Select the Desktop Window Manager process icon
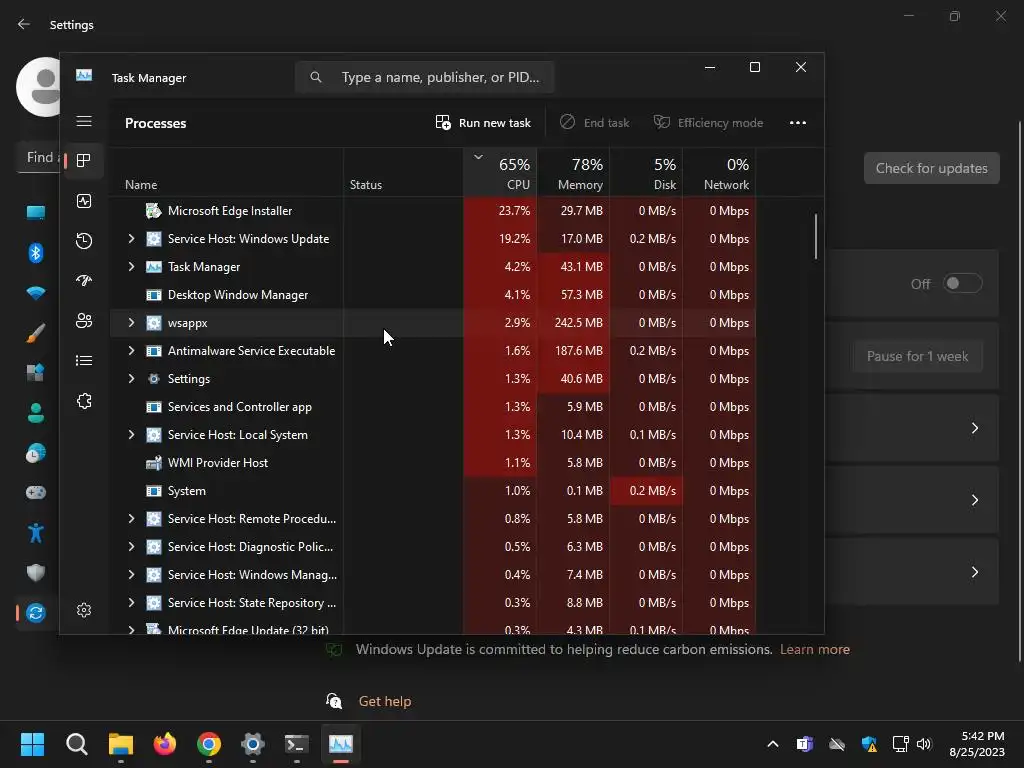 tap(153, 295)
